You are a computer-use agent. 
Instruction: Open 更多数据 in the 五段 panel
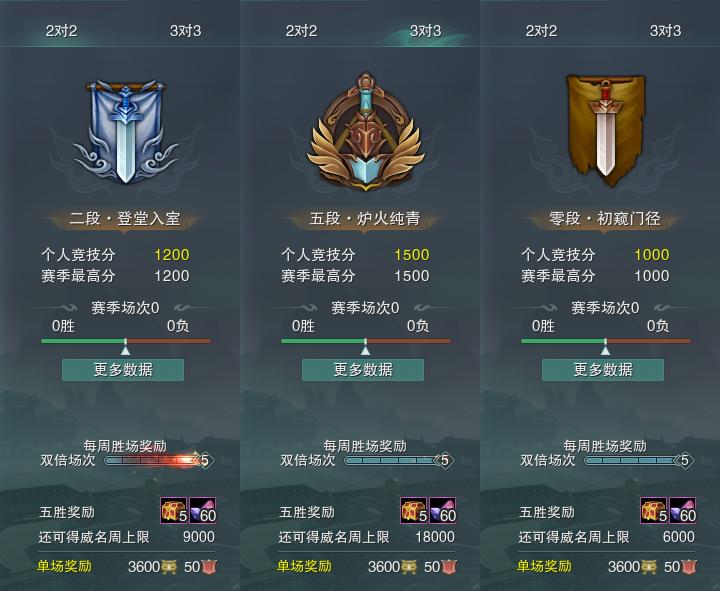(x=363, y=370)
